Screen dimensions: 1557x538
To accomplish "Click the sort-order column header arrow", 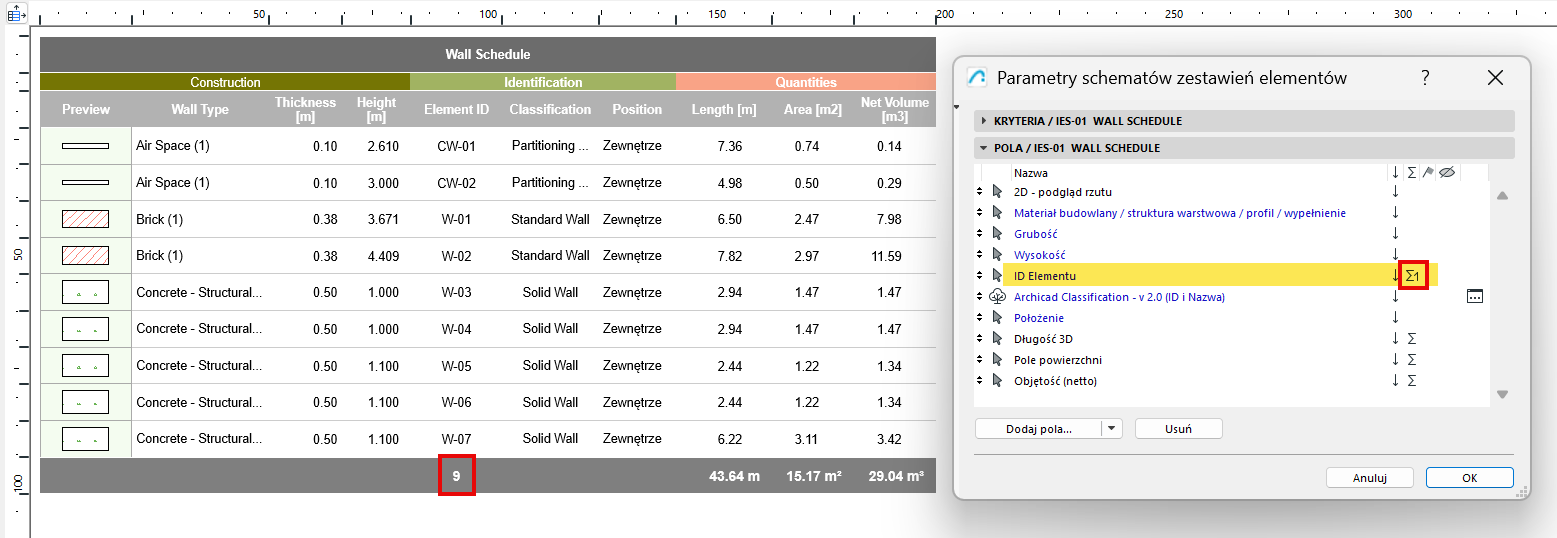I will (x=1395, y=173).
